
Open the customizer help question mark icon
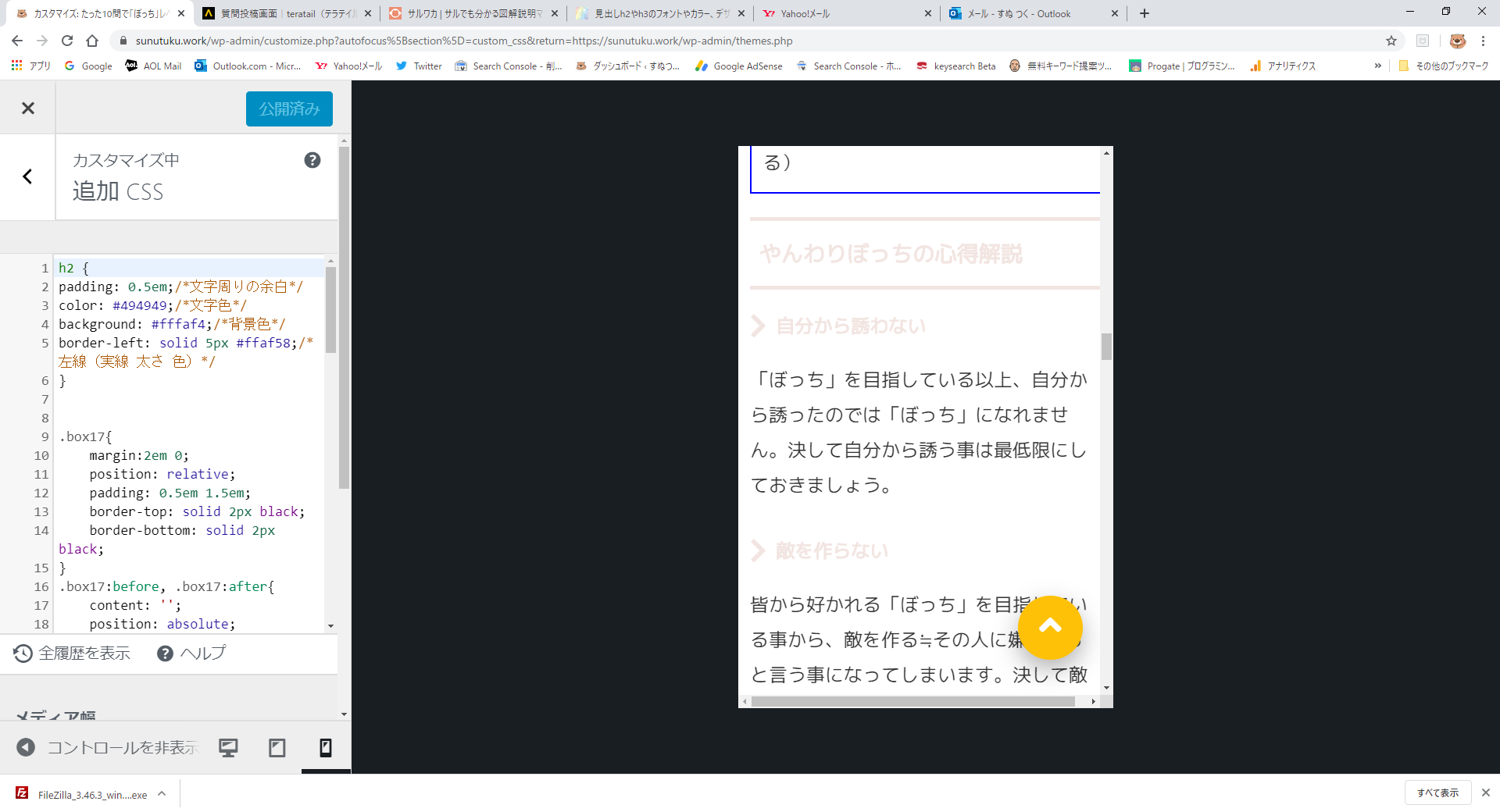[x=312, y=160]
